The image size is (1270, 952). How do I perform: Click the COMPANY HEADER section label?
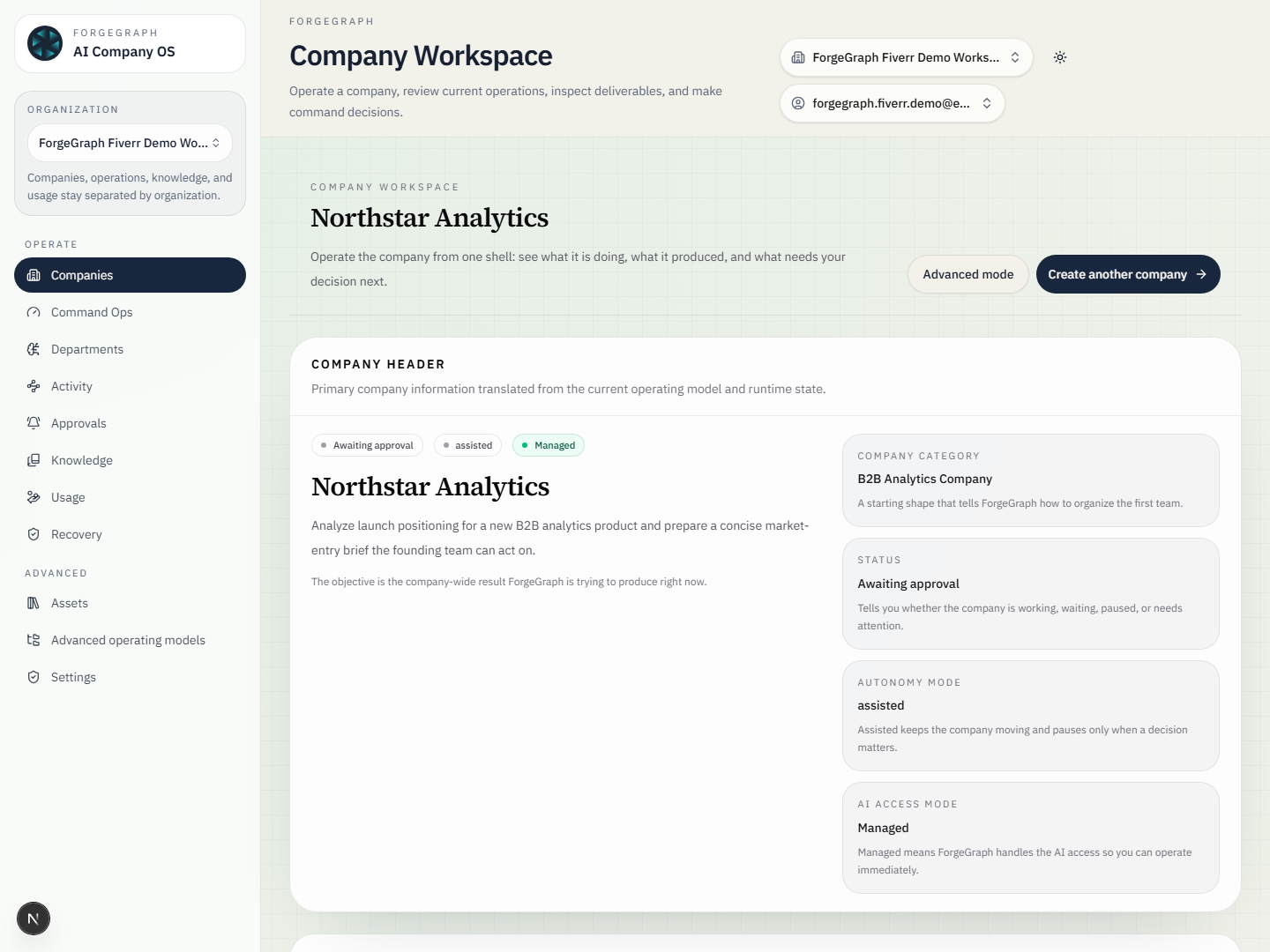(x=378, y=364)
